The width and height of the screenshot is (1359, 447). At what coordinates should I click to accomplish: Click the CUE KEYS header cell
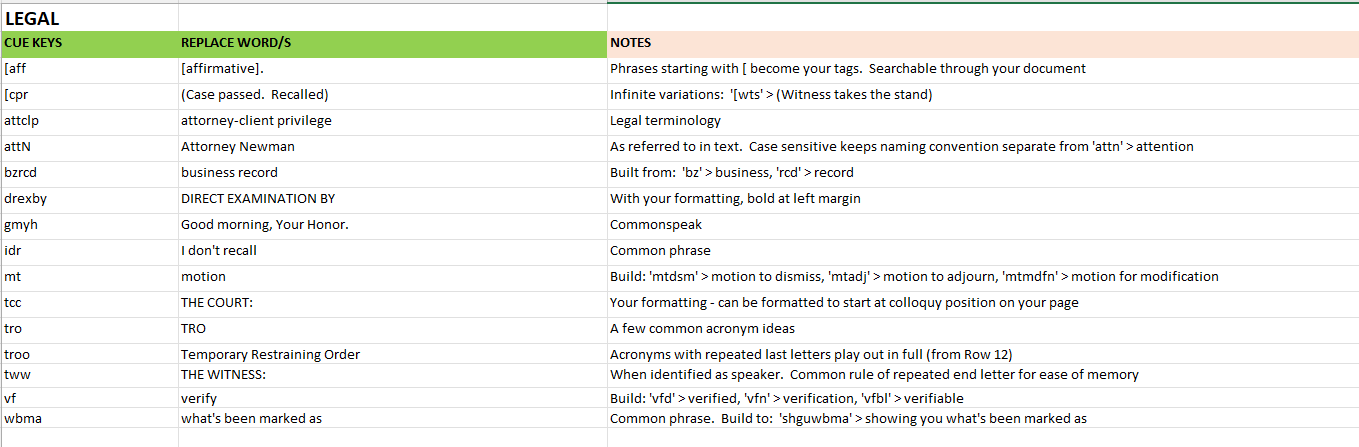tap(89, 44)
